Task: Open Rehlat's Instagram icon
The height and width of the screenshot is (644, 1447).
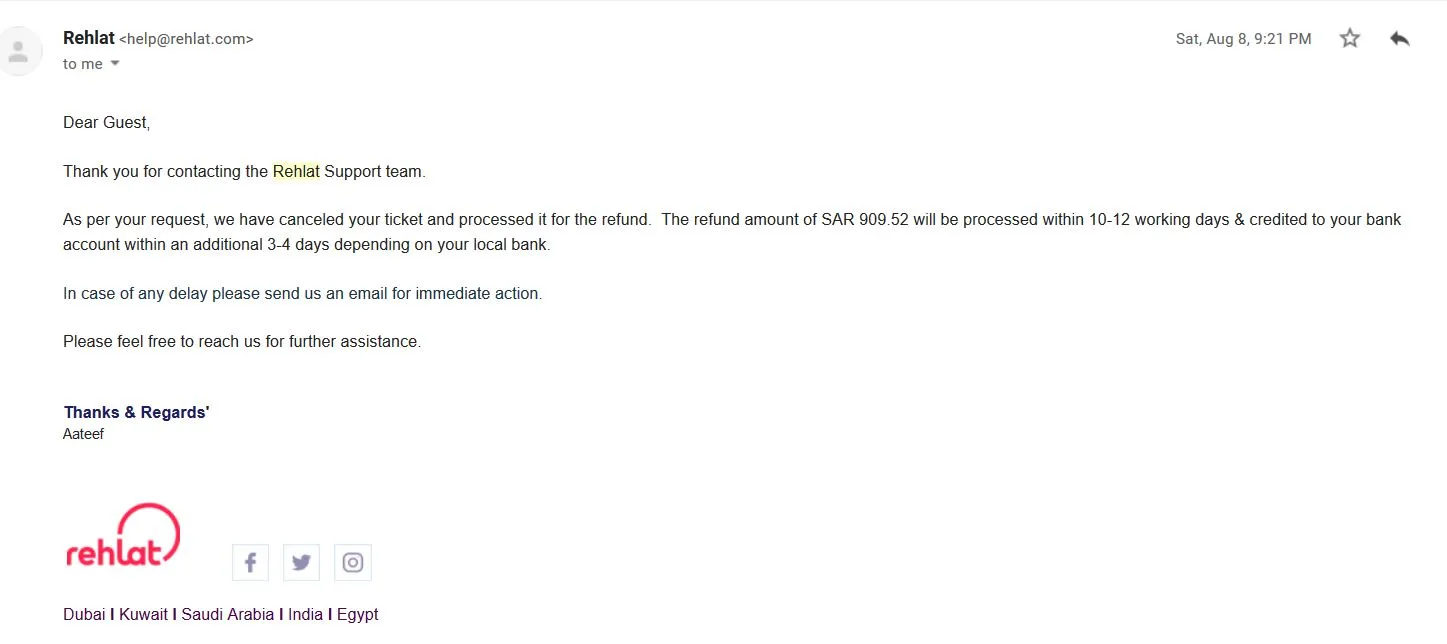Action: point(353,562)
